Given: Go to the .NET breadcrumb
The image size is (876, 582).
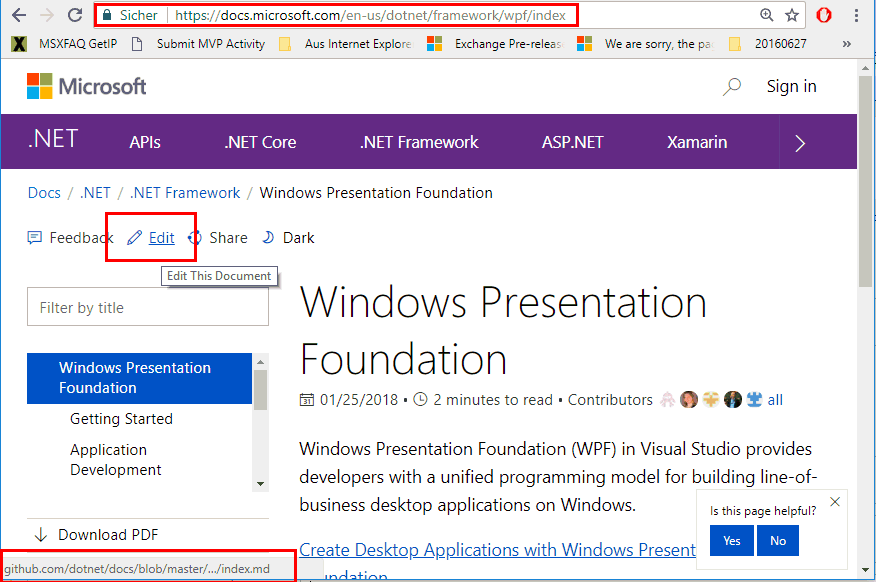Looking at the screenshot, I should point(95,193).
